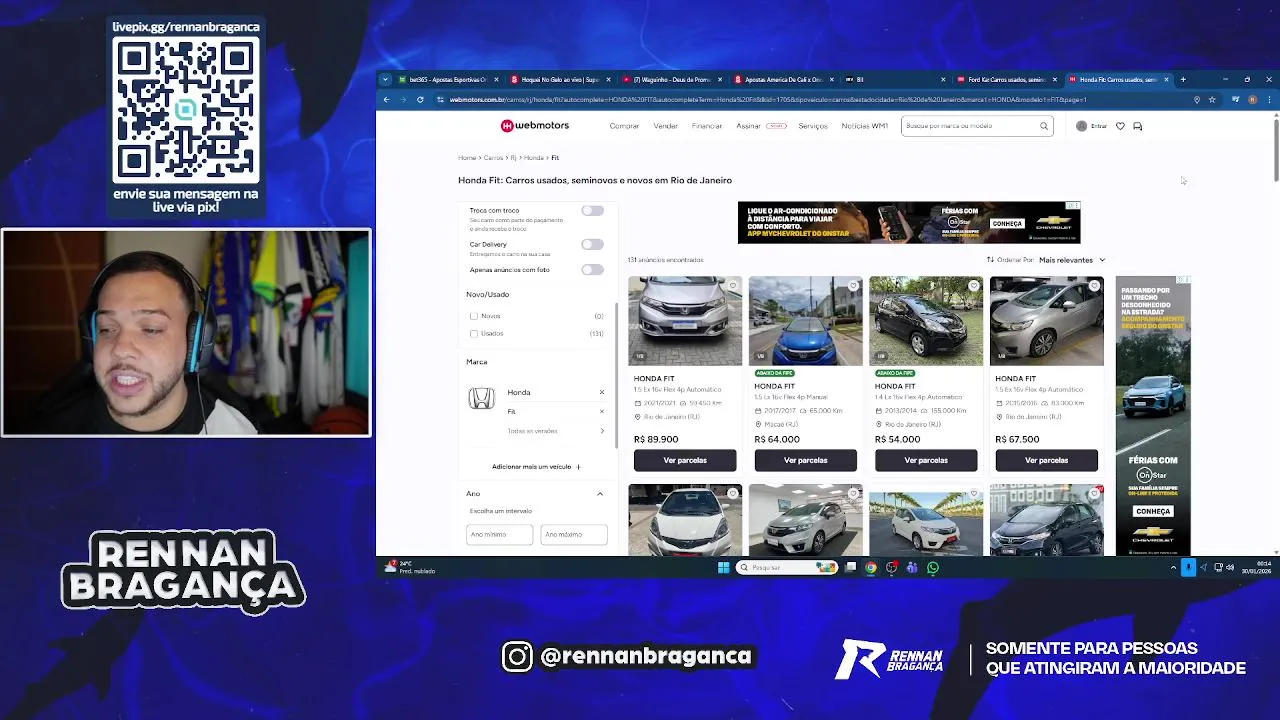
Task: Open Teams icon in the taskbar
Action: click(x=912, y=567)
